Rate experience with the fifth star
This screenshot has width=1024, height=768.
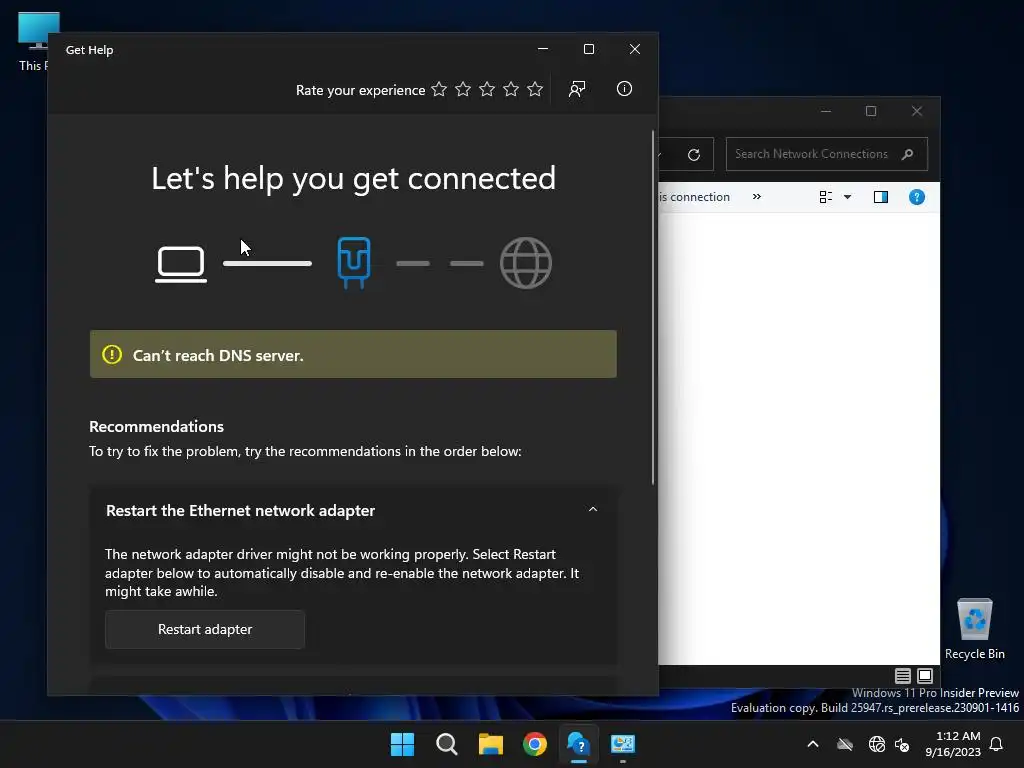point(535,89)
